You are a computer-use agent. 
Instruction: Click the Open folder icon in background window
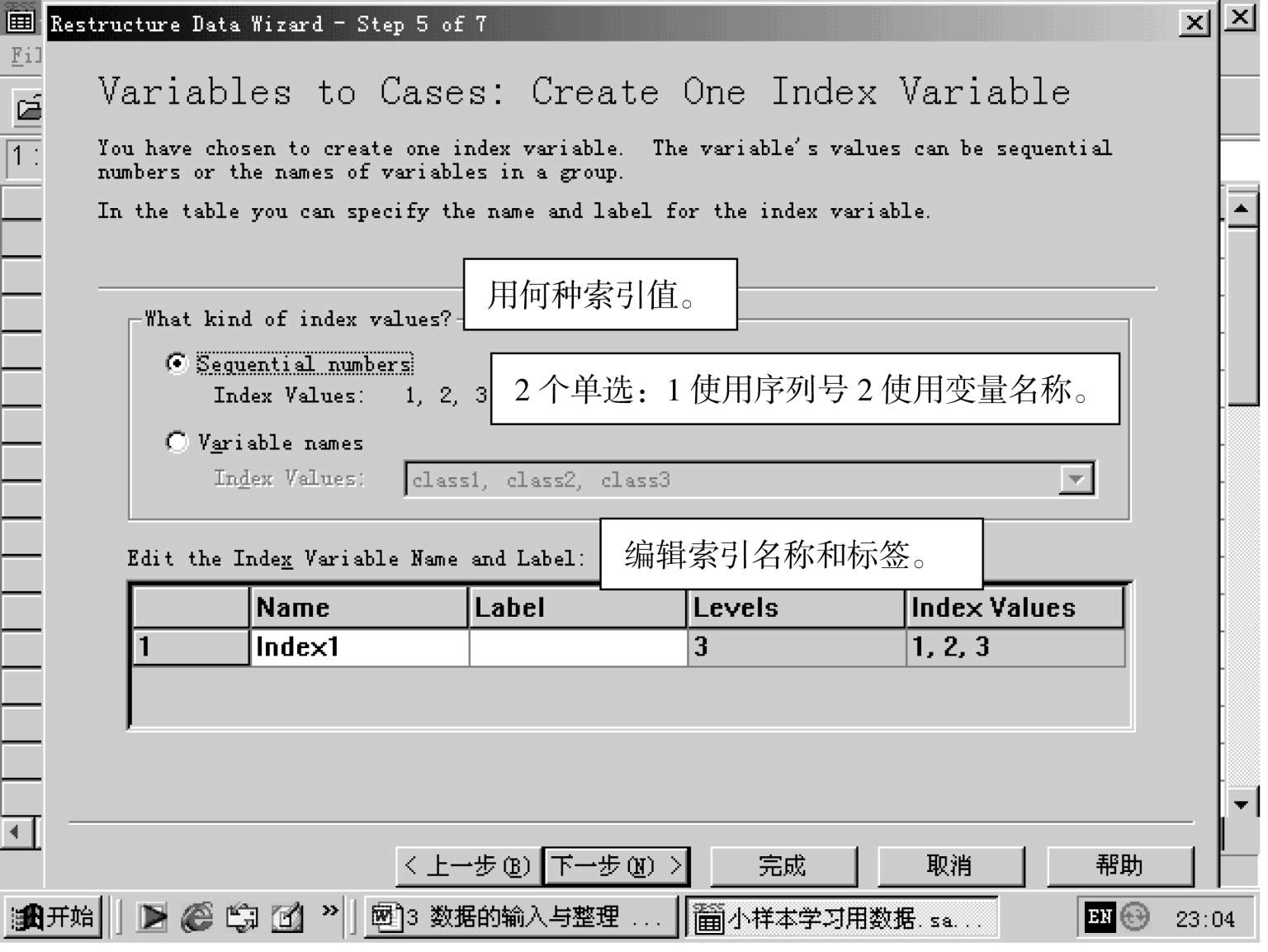(28, 108)
